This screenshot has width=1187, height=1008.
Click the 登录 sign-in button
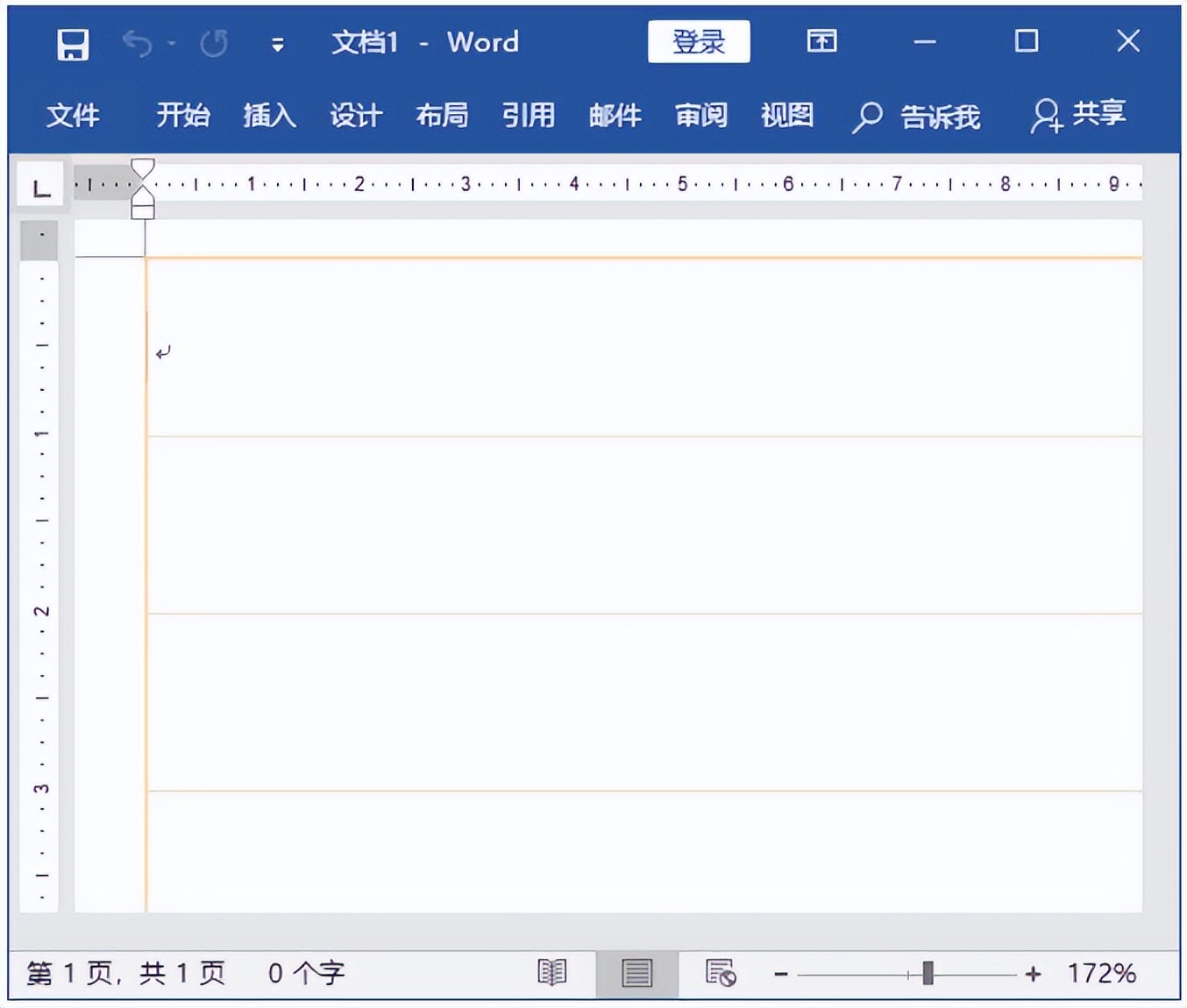coord(699,42)
